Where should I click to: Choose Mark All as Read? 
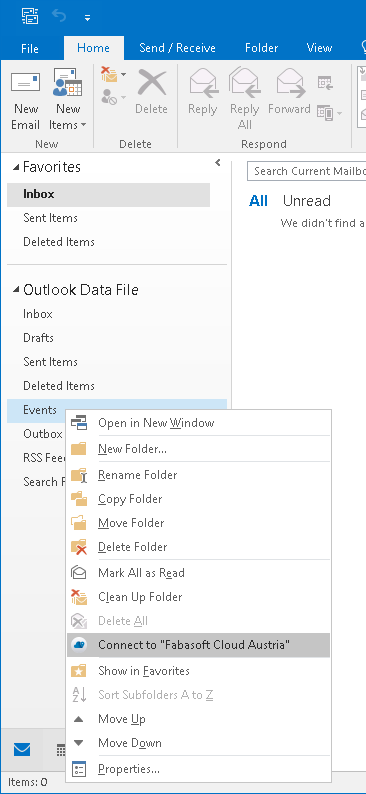(198, 573)
